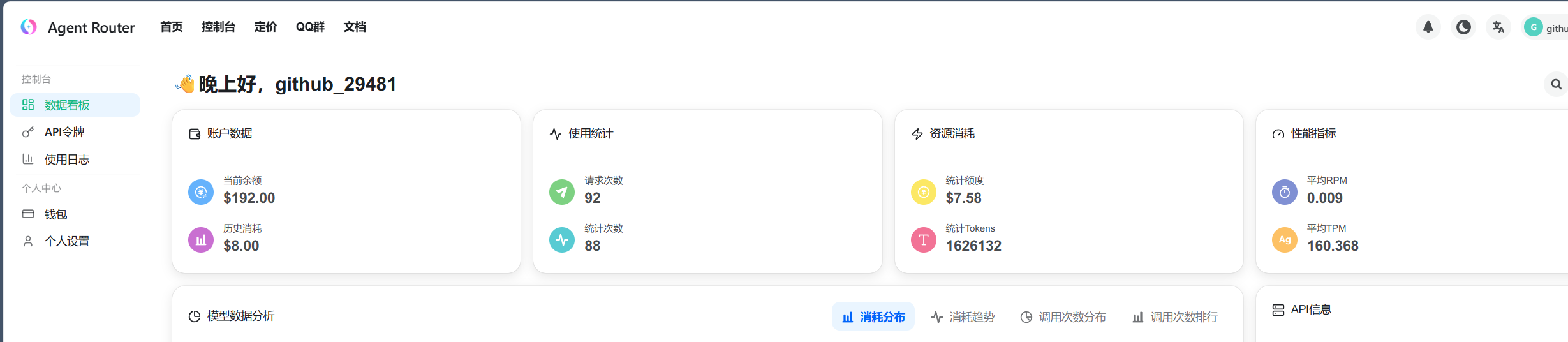The image size is (1568, 342).
Task: Open the language translation switcher
Action: click(x=1498, y=27)
